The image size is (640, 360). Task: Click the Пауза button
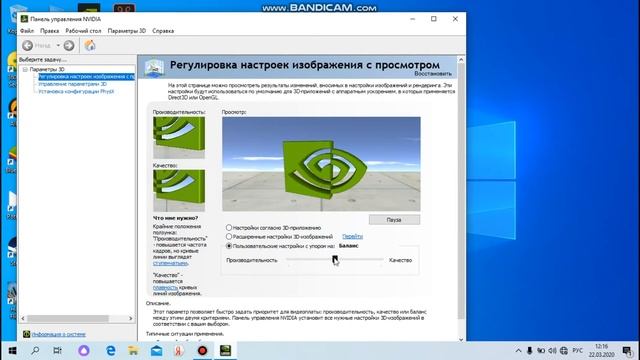394,220
